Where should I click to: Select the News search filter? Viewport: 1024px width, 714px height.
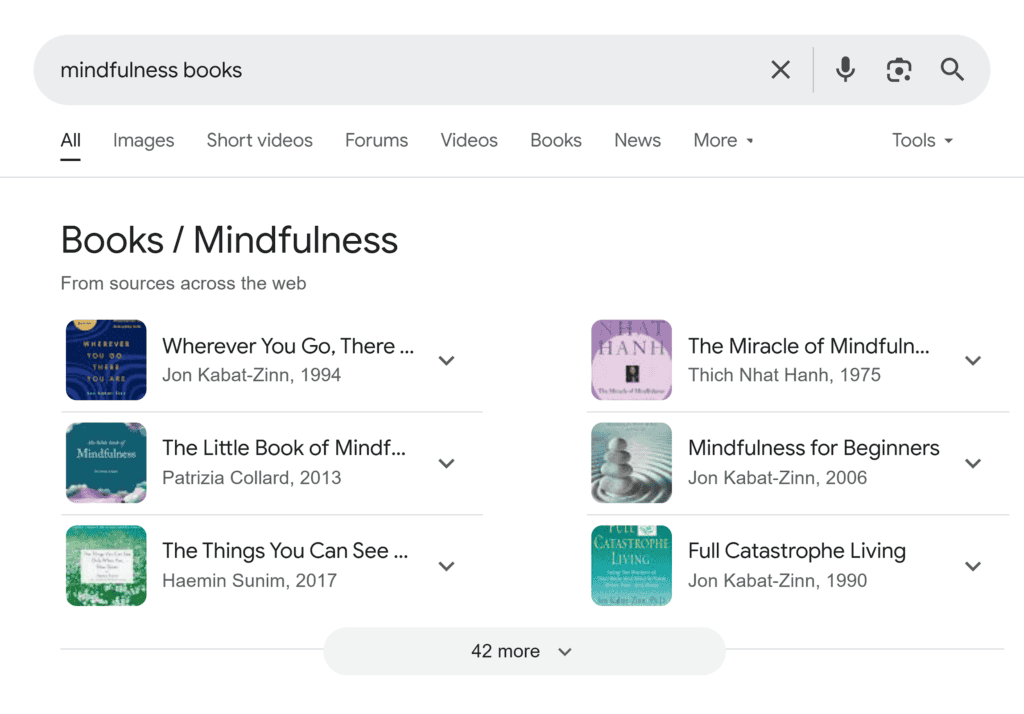click(637, 140)
